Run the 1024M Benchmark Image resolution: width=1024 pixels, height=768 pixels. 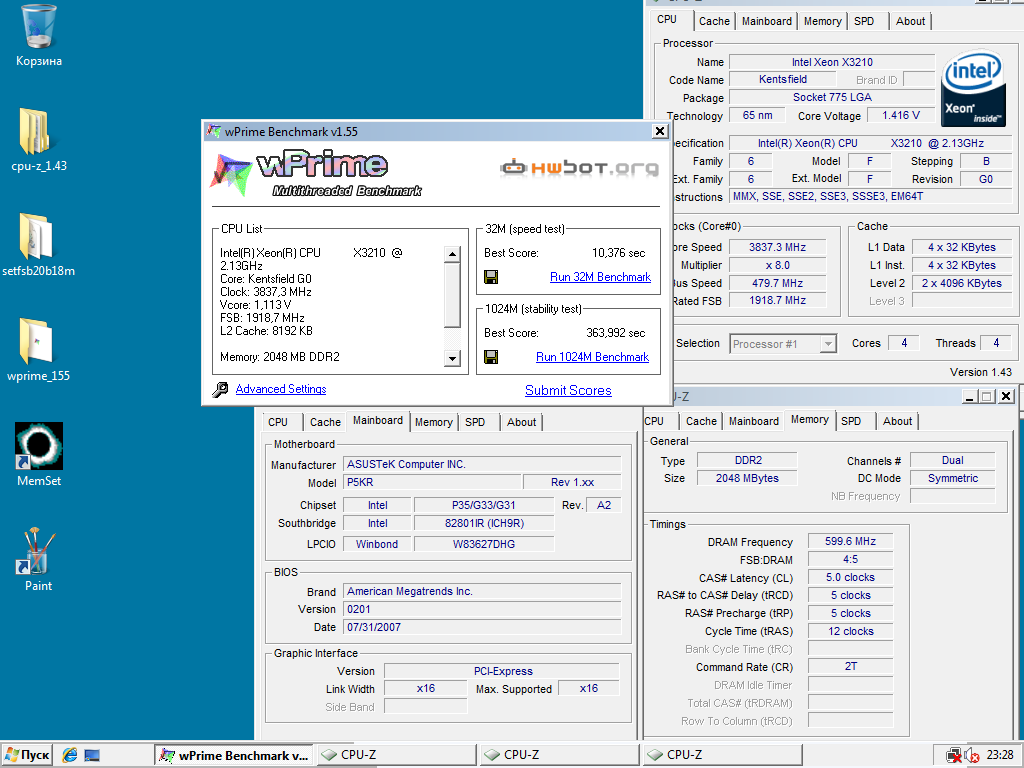pyautogui.click(x=592, y=357)
